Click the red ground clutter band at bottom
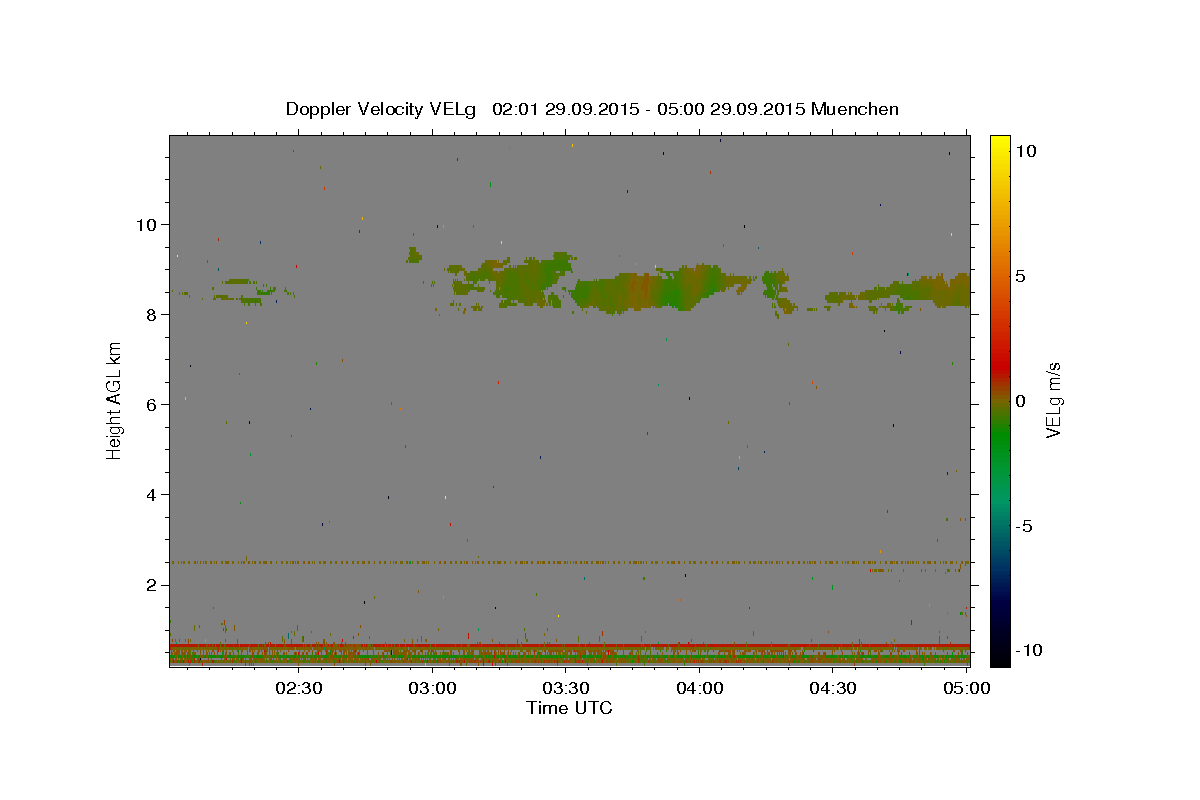 [569, 646]
